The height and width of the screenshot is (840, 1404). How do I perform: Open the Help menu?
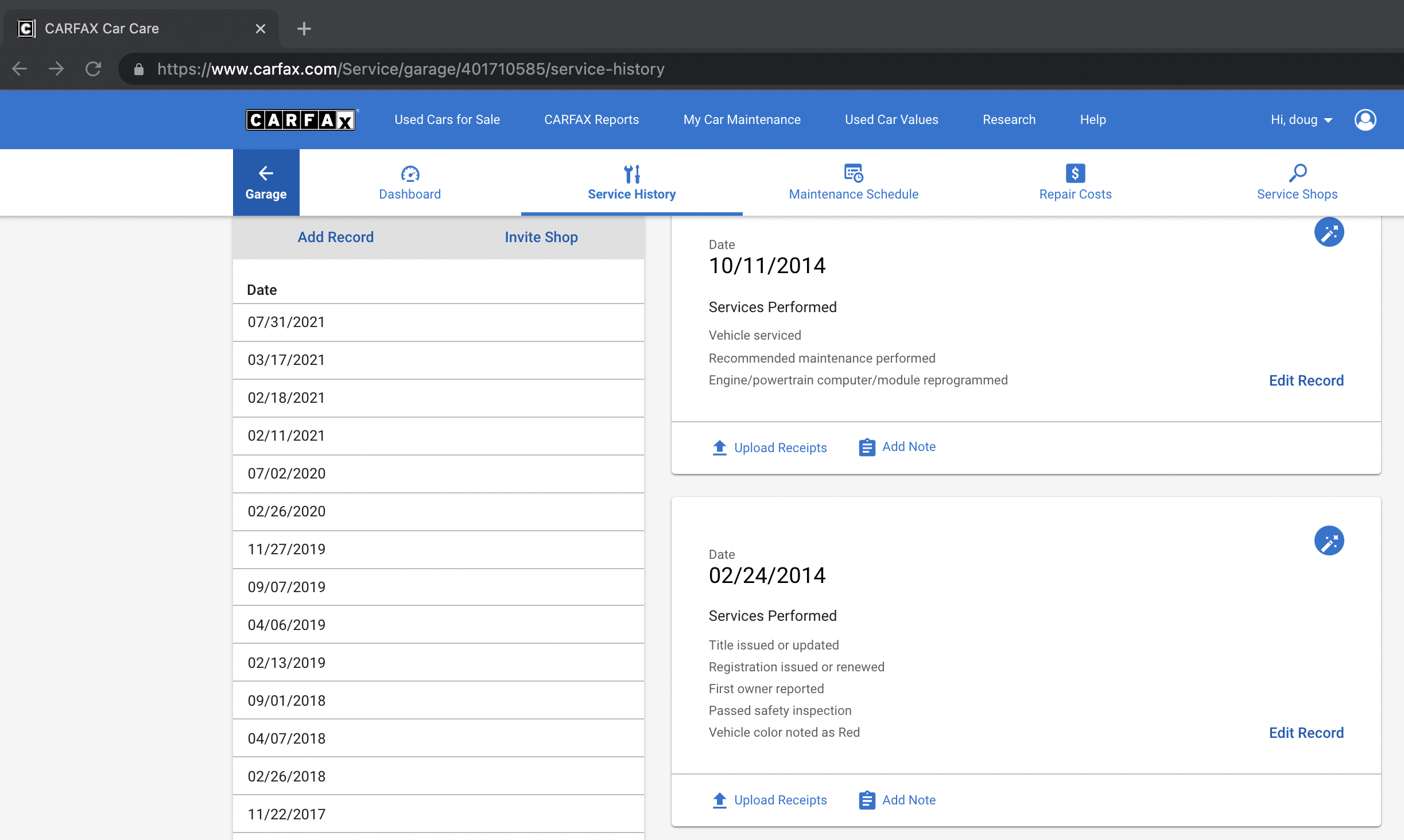[x=1092, y=119]
